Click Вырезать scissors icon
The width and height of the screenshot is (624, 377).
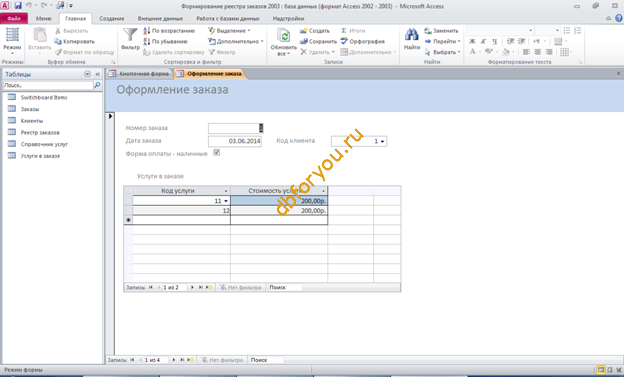point(57,31)
